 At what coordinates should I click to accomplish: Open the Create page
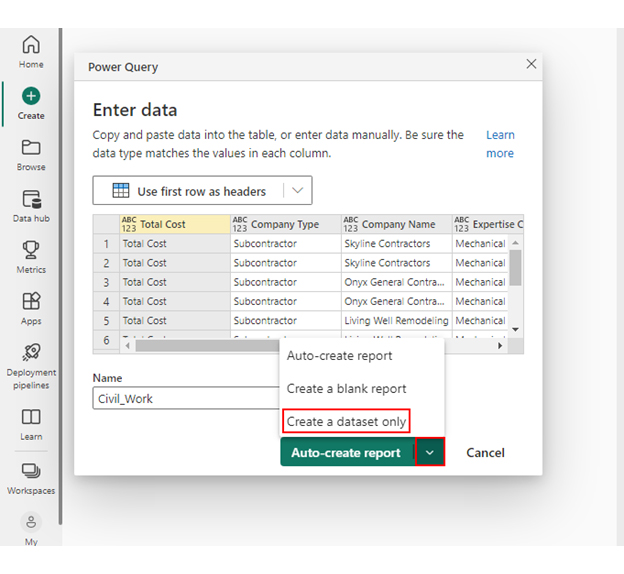pyautogui.click(x=31, y=103)
